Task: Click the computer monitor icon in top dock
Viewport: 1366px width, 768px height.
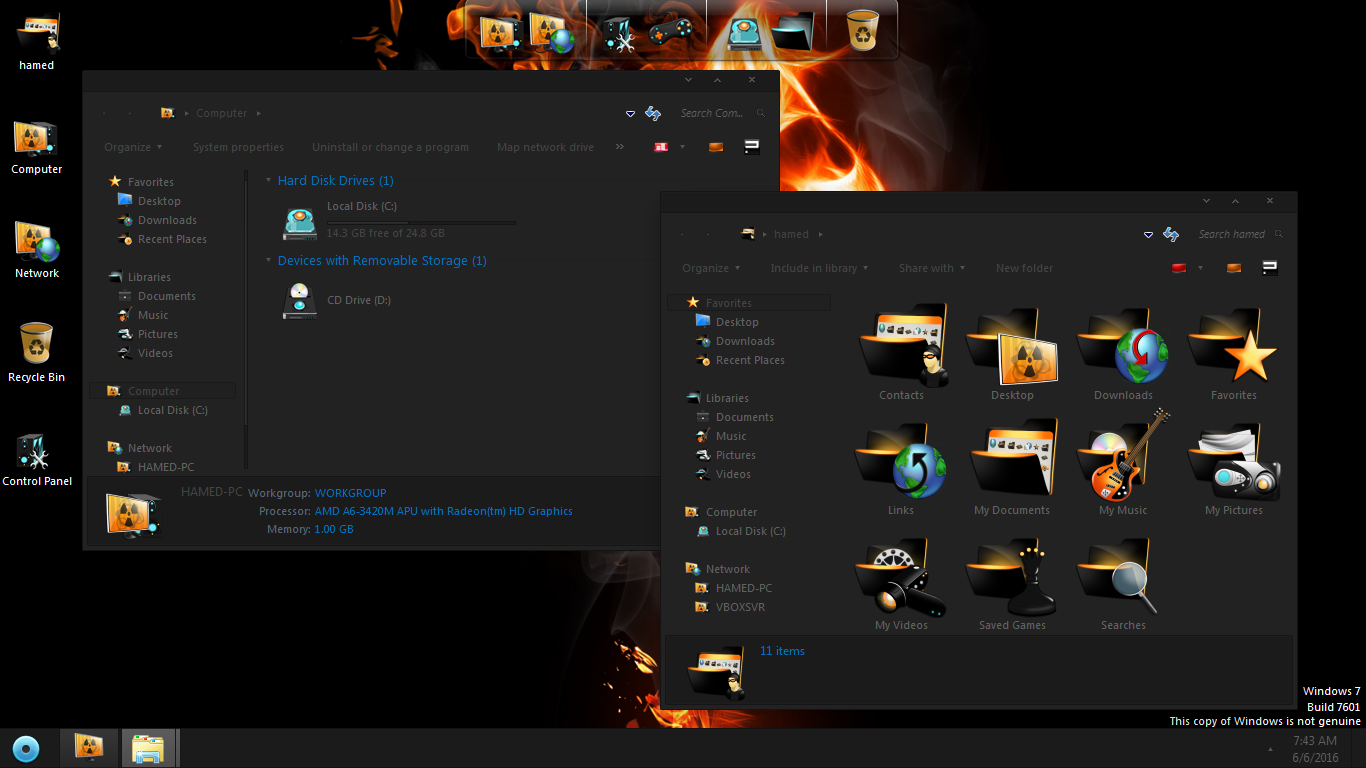Action: [x=500, y=33]
